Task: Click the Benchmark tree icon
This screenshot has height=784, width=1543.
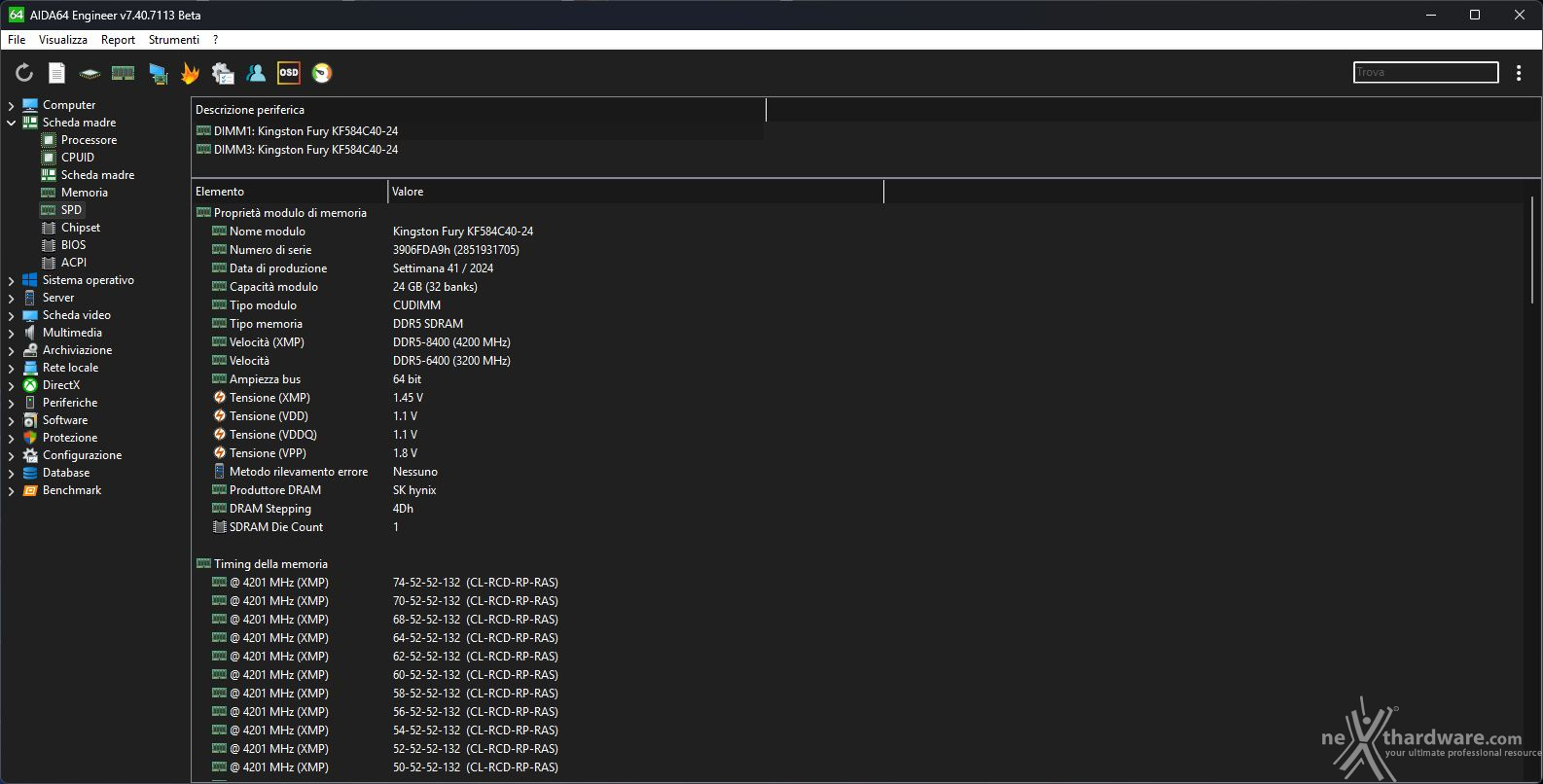Action: 30,490
